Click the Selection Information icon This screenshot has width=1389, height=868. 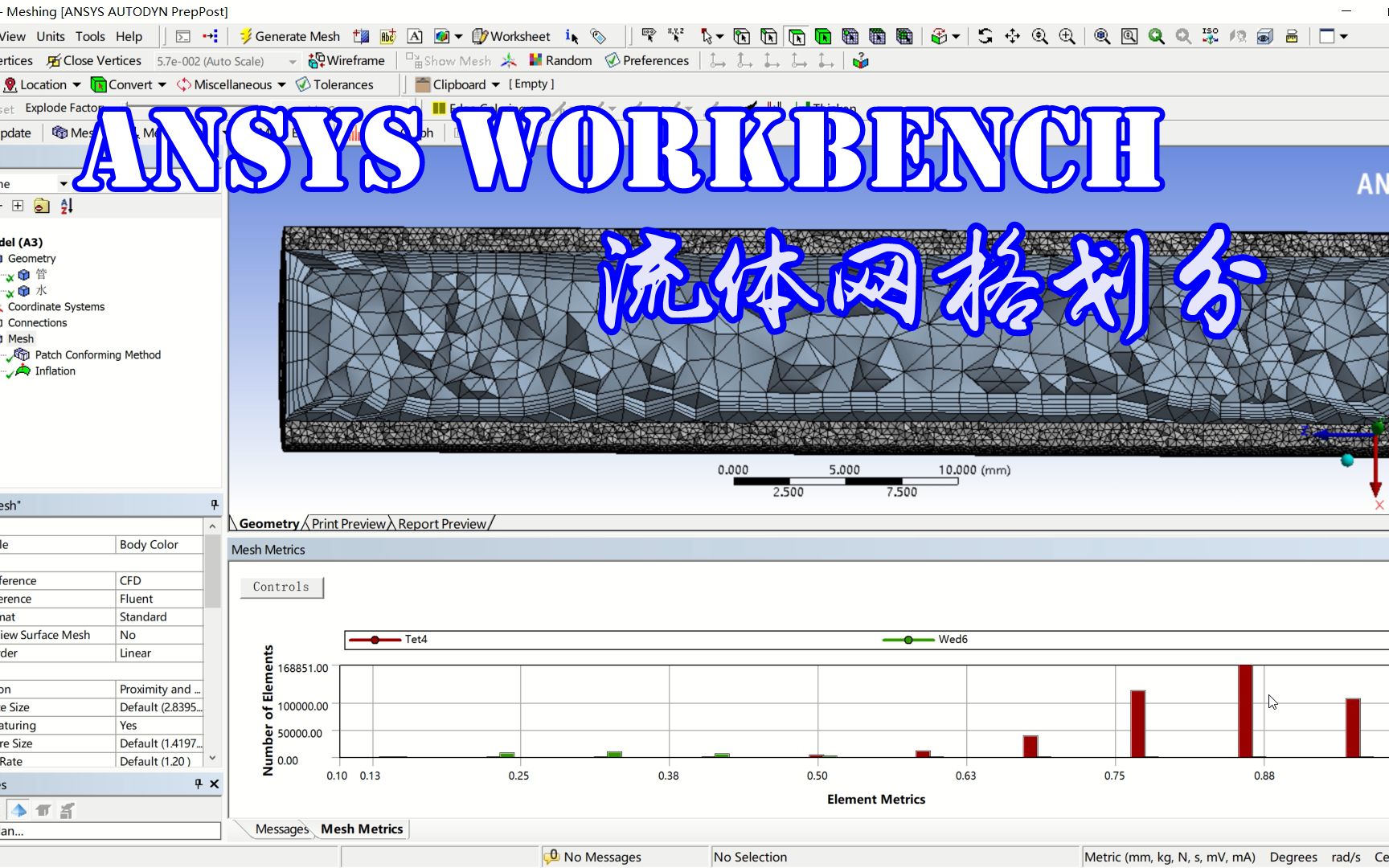572,36
